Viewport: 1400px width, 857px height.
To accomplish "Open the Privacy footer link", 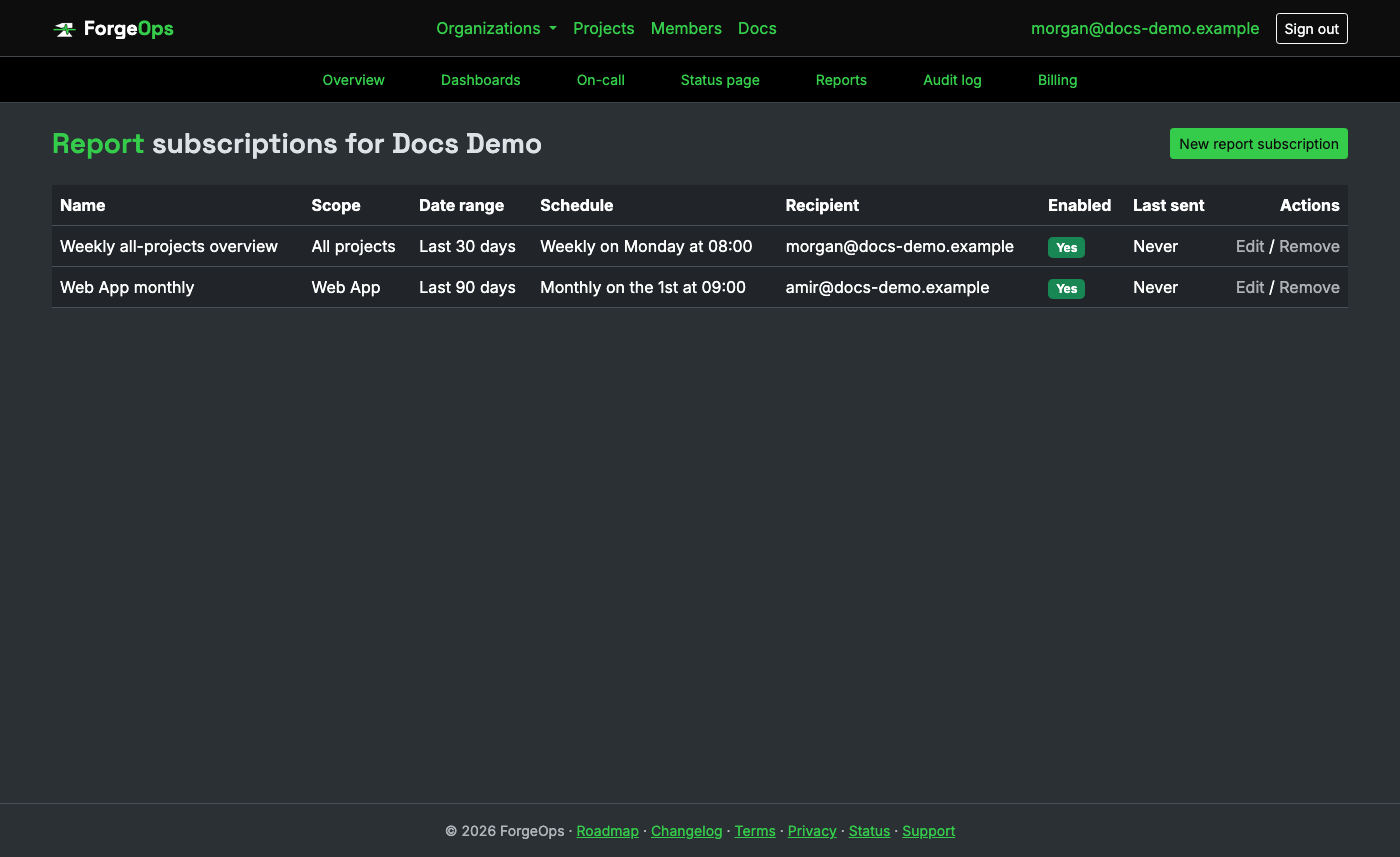I will [812, 831].
